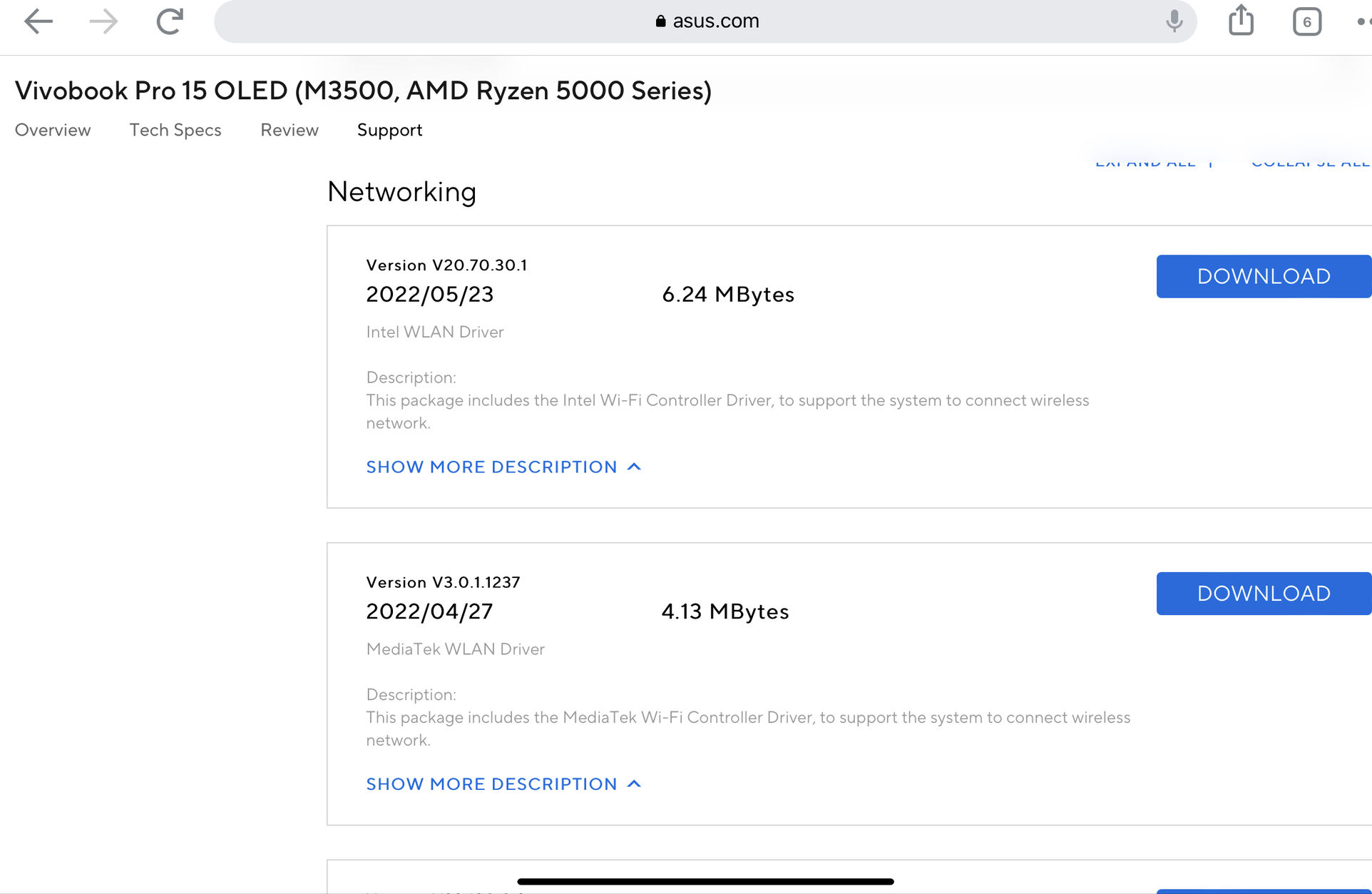Tap the lock icon beside asus.com
This screenshot has width=1372, height=894.
[x=660, y=21]
